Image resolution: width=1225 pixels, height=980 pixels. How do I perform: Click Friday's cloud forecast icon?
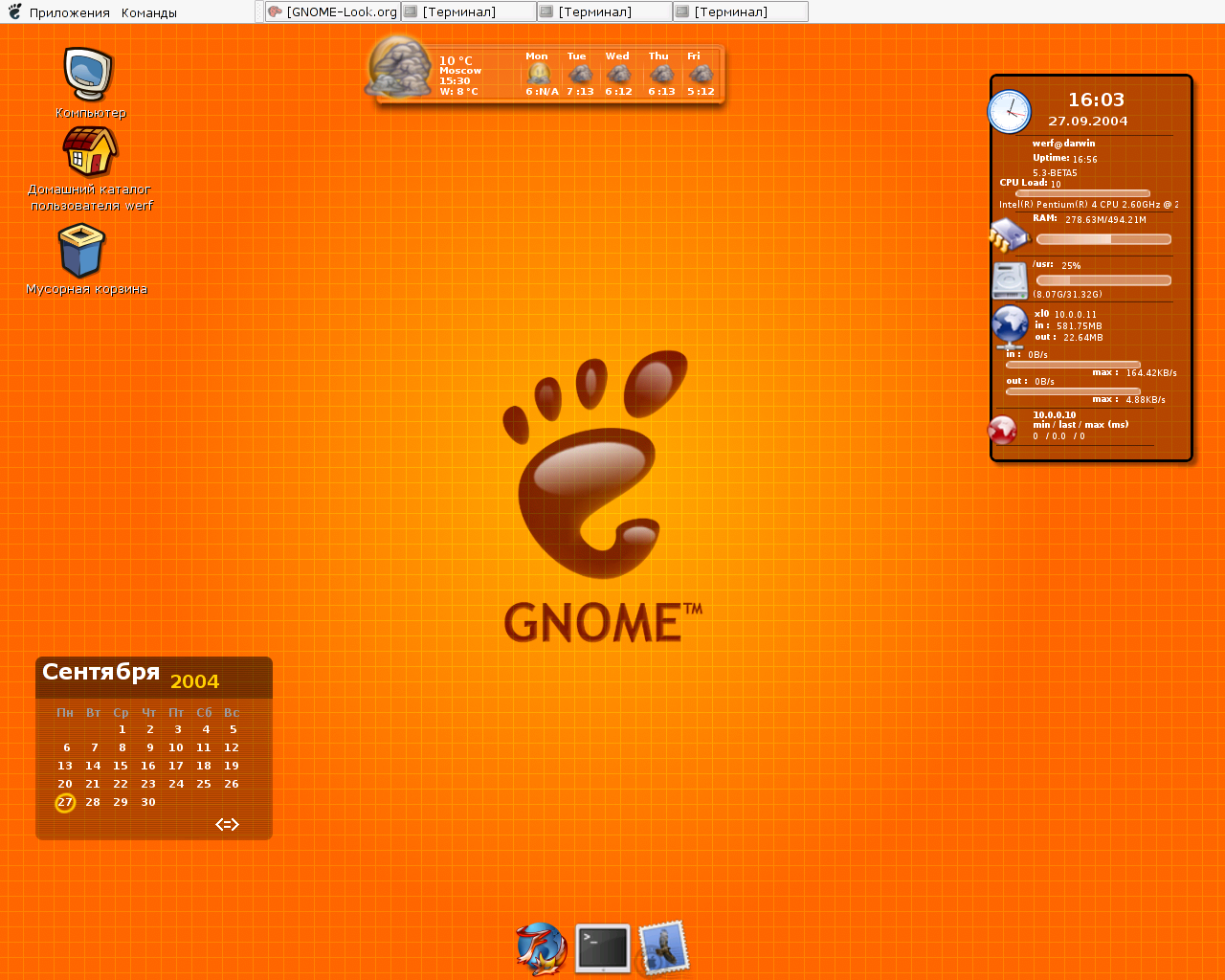(701, 74)
